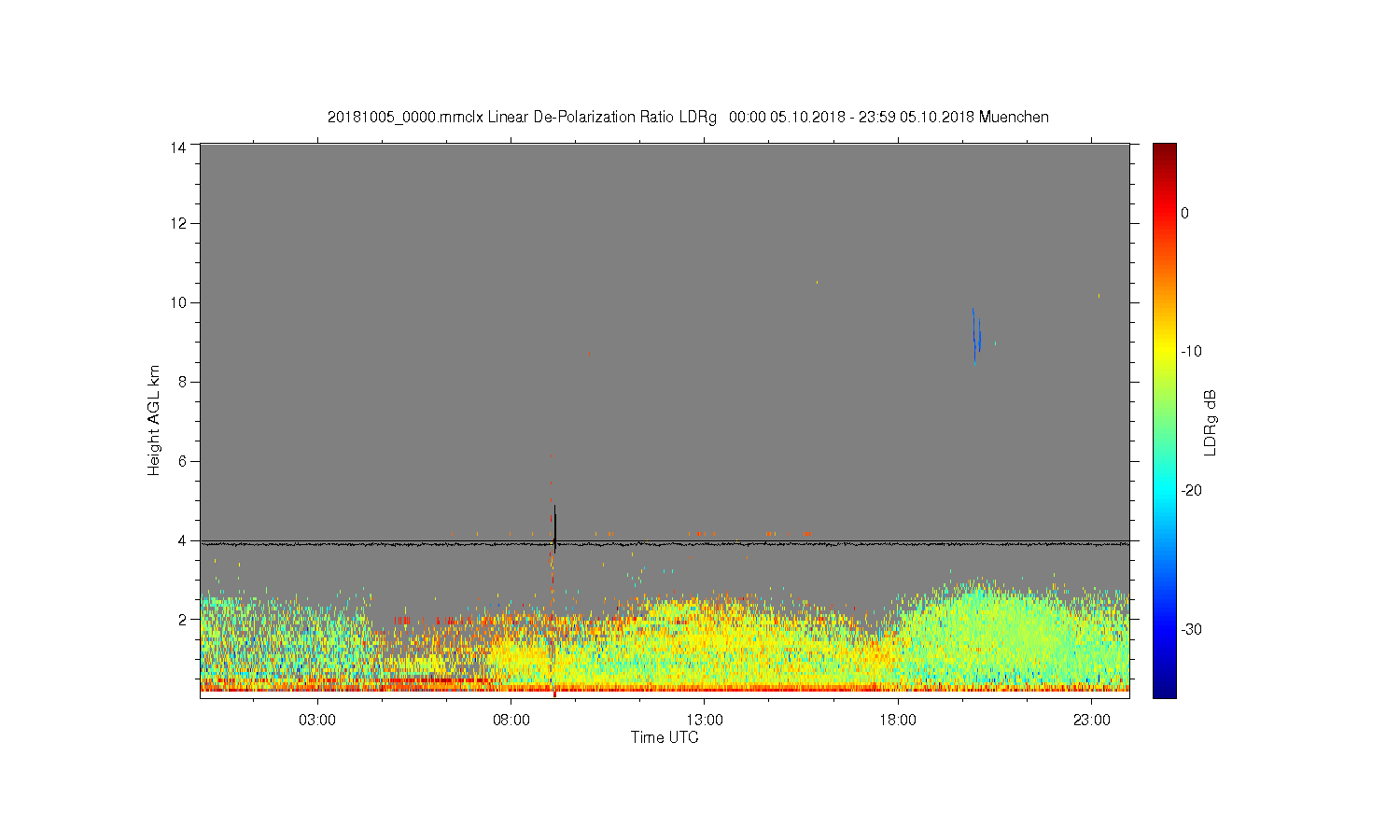This screenshot has width=1400, height=840.
Task: Click the dark blue bottom of colorbar
Action: [1165, 691]
